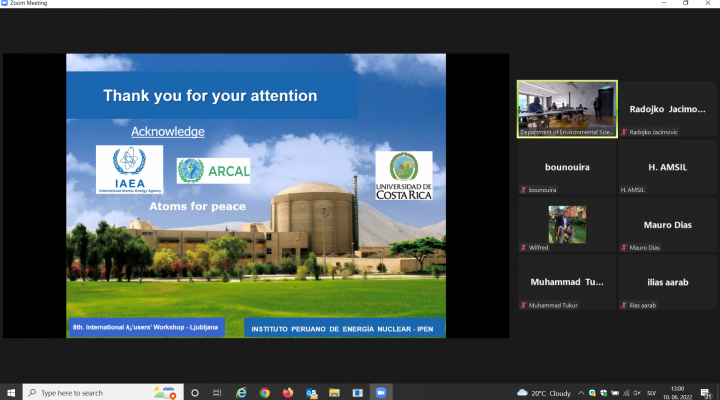Screen dimensions: 720x400
Task: Expand the hidden system tray icons
Action: (x=581, y=393)
